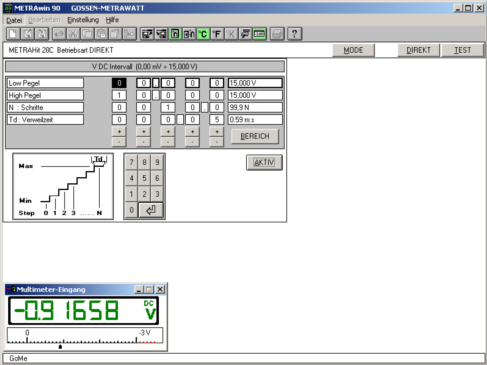
Task: Select N Schritte digit field showing 1
Action: (168, 107)
